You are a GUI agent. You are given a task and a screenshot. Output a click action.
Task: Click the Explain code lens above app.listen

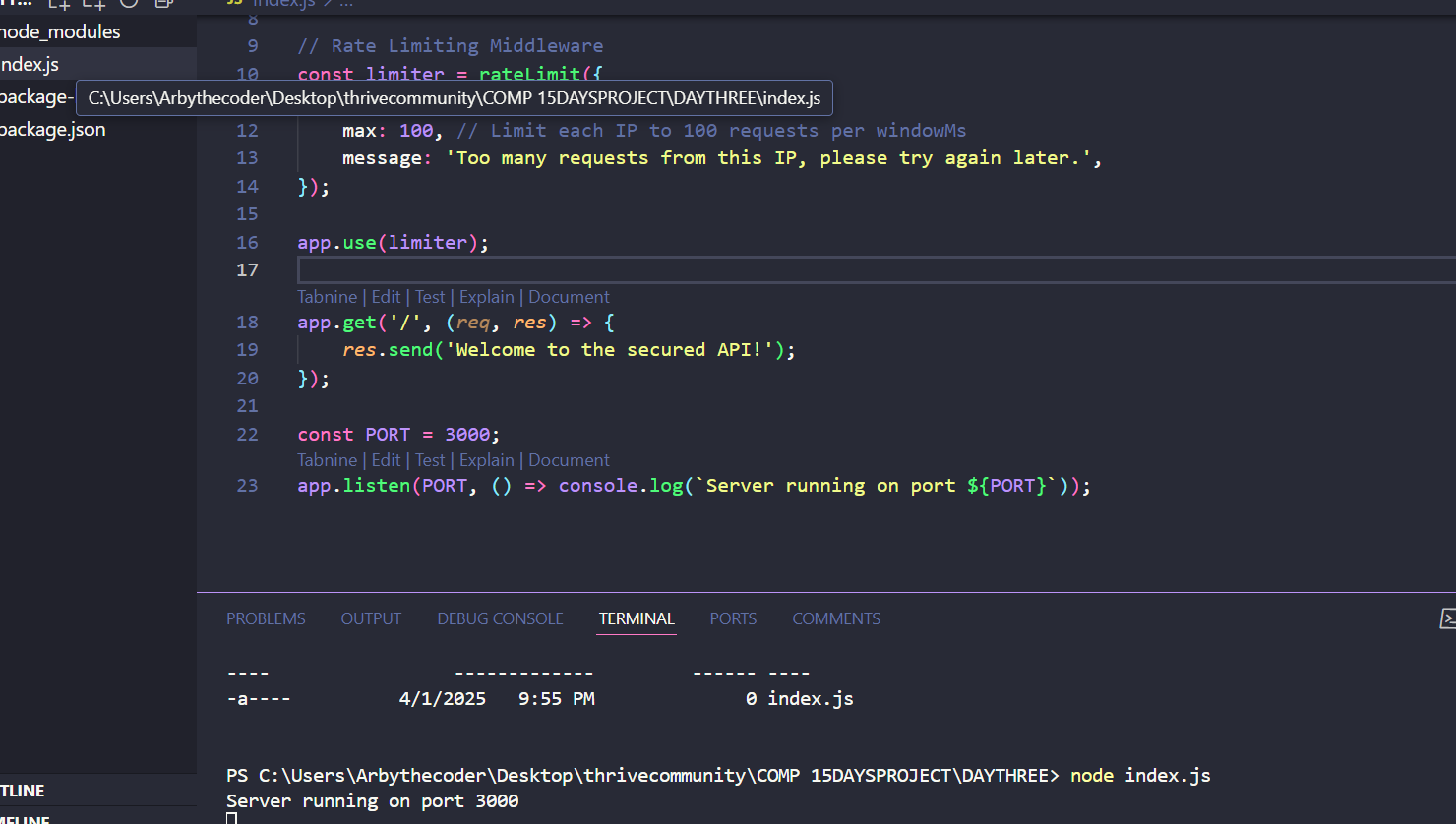[487, 460]
